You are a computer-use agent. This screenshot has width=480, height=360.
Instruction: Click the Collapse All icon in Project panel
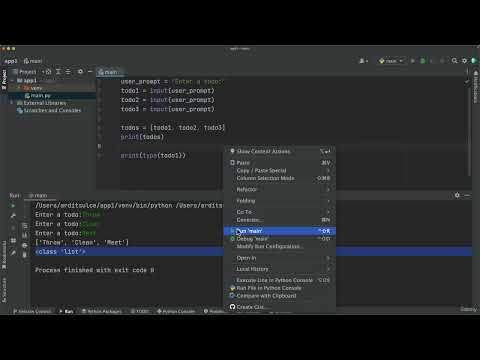(x=68, y=72)
